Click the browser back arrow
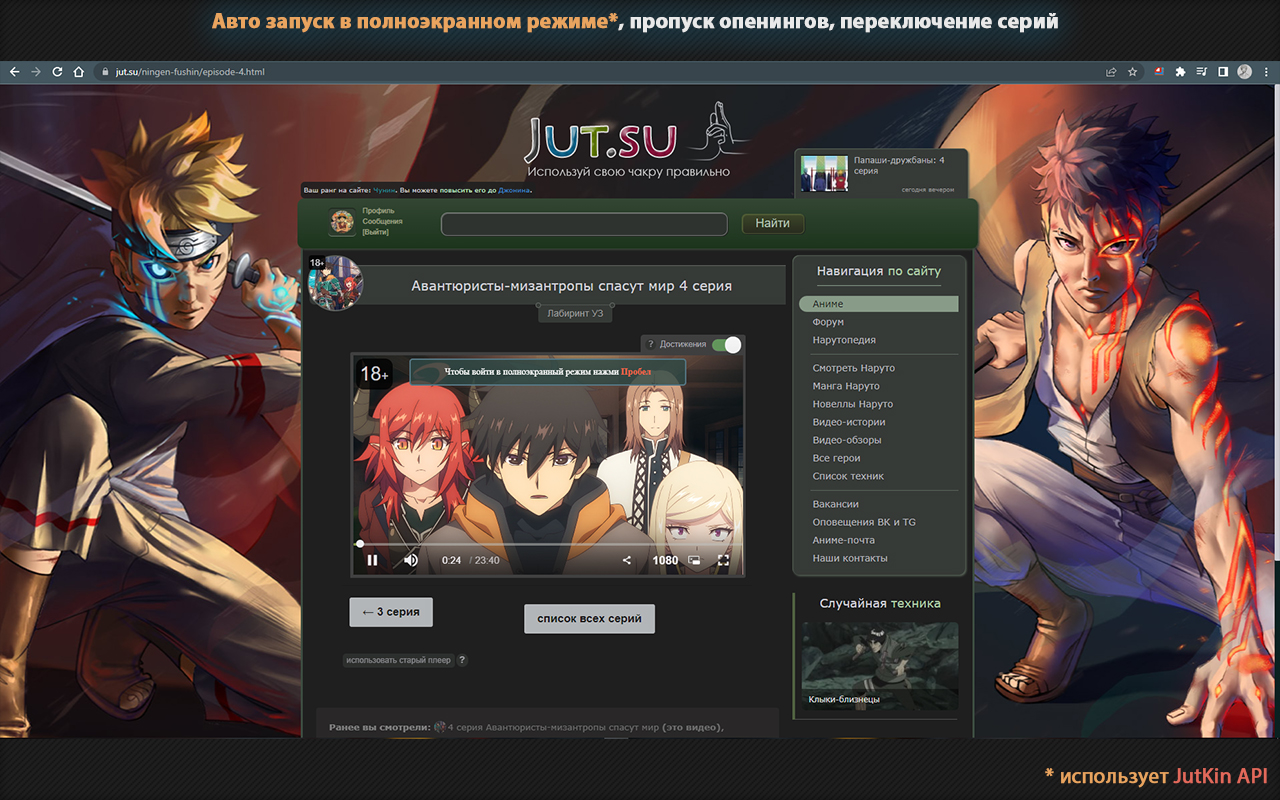 (x=14, y=72)
